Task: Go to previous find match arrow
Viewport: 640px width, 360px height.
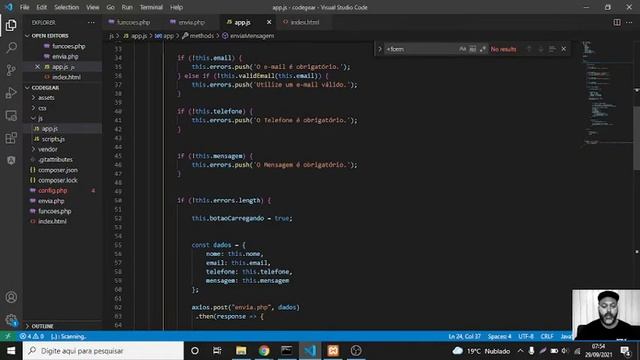Action: [529, 49]
